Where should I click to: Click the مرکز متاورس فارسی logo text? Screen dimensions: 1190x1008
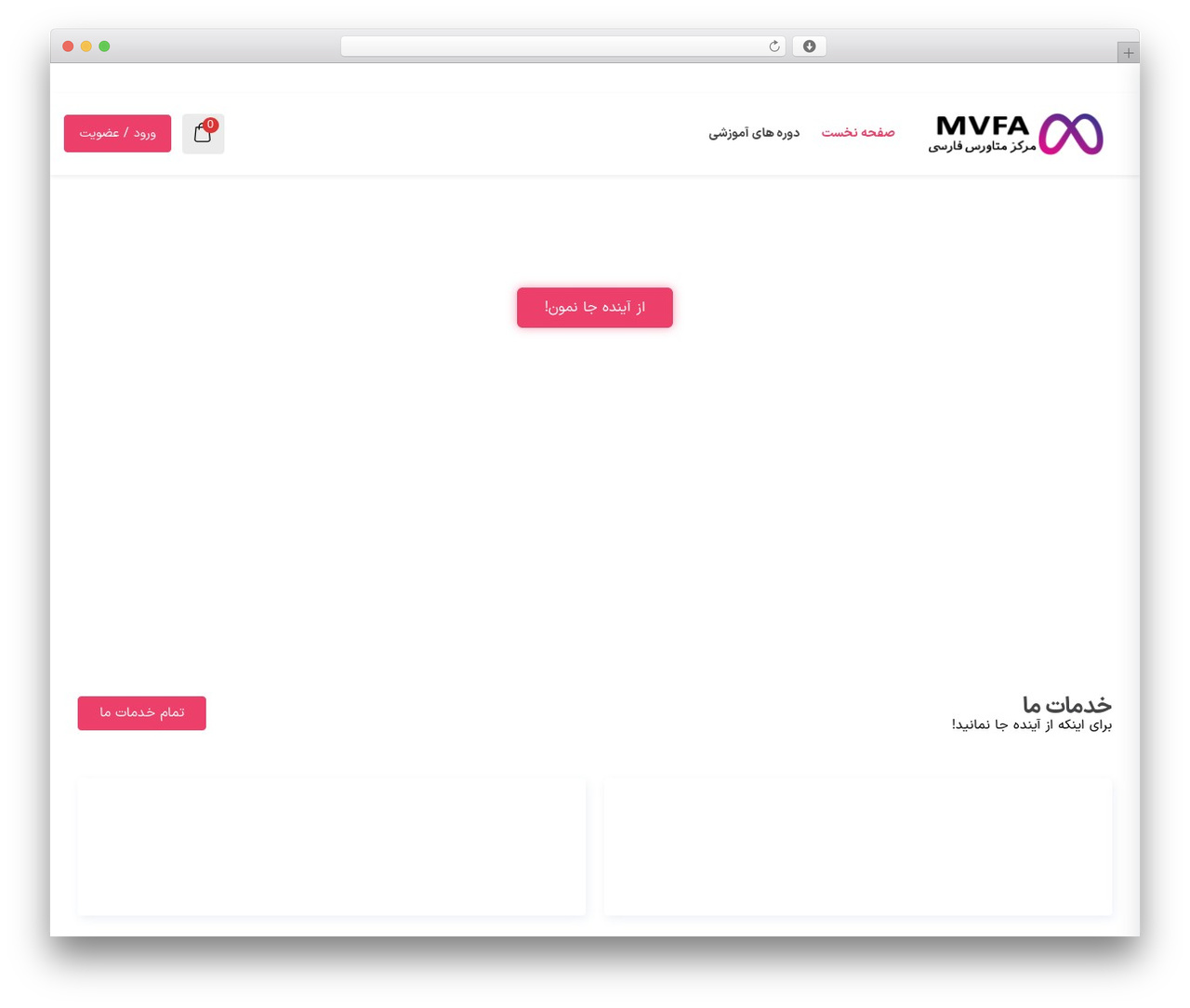coord(982,147)
